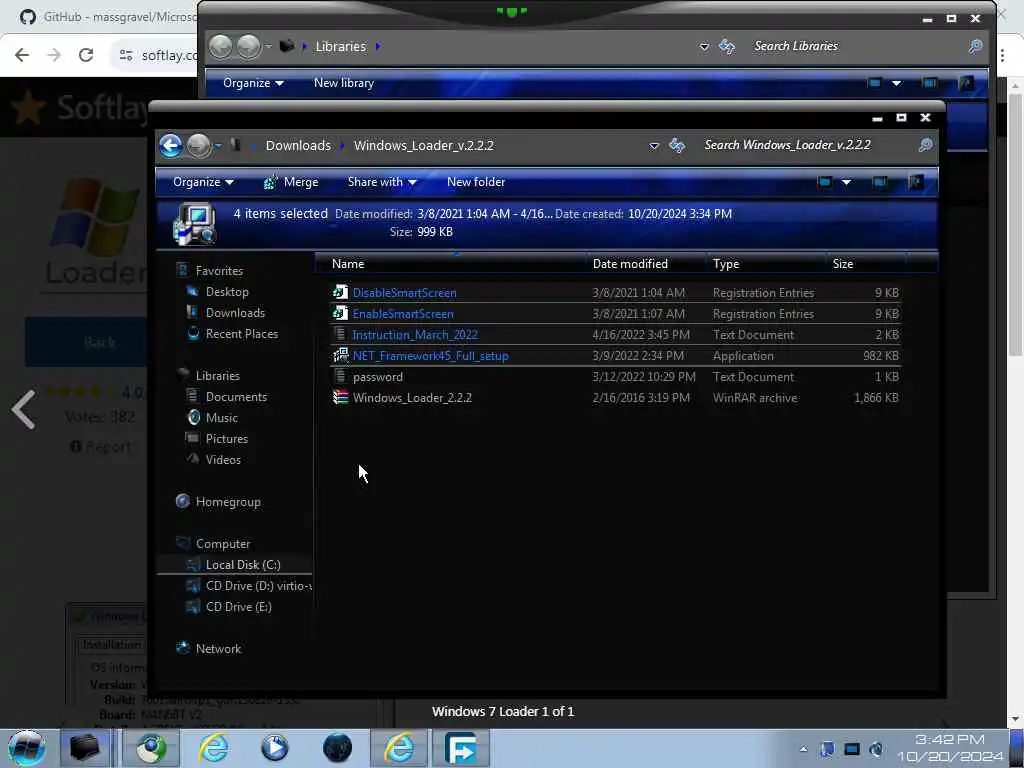The width and height of the screenshot is (1024, 768).
Task: Sort files by the Type column header
Action: pyautogui.click(x=765, y=264)
